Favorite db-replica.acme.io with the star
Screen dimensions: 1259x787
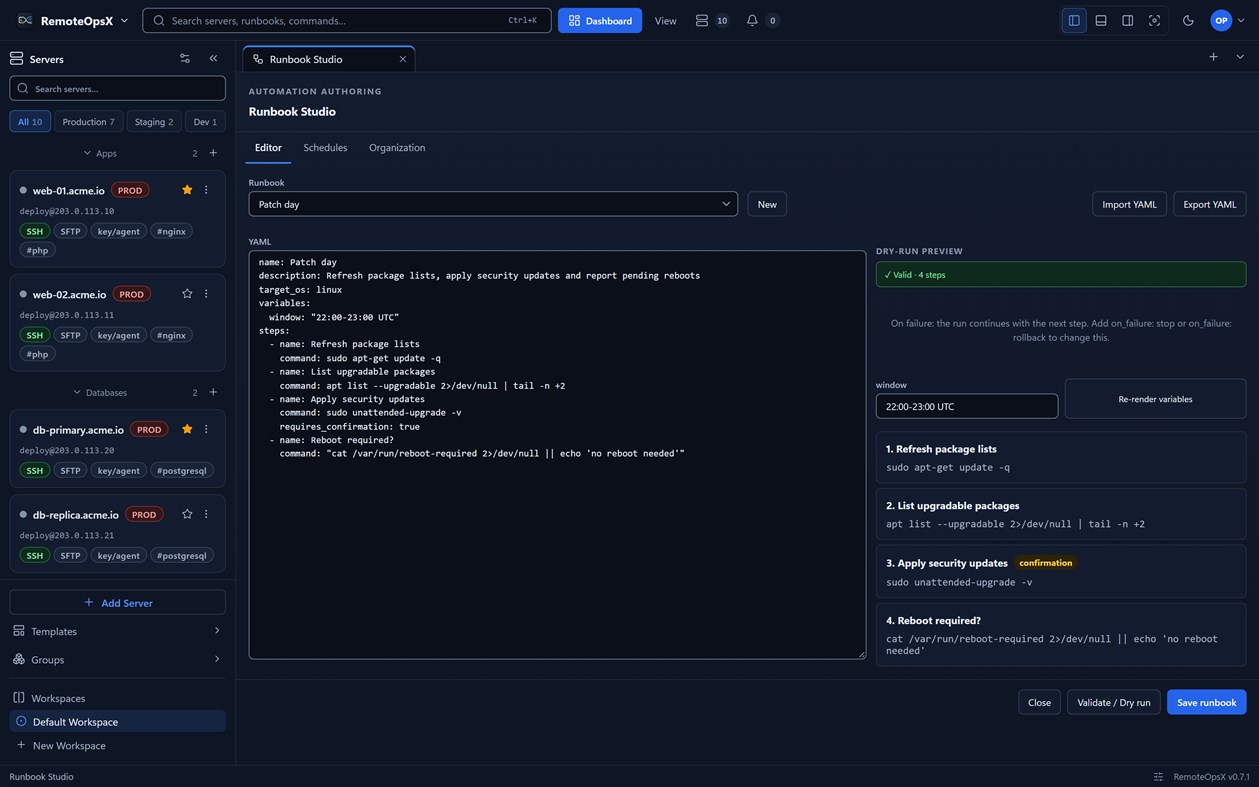187,514
